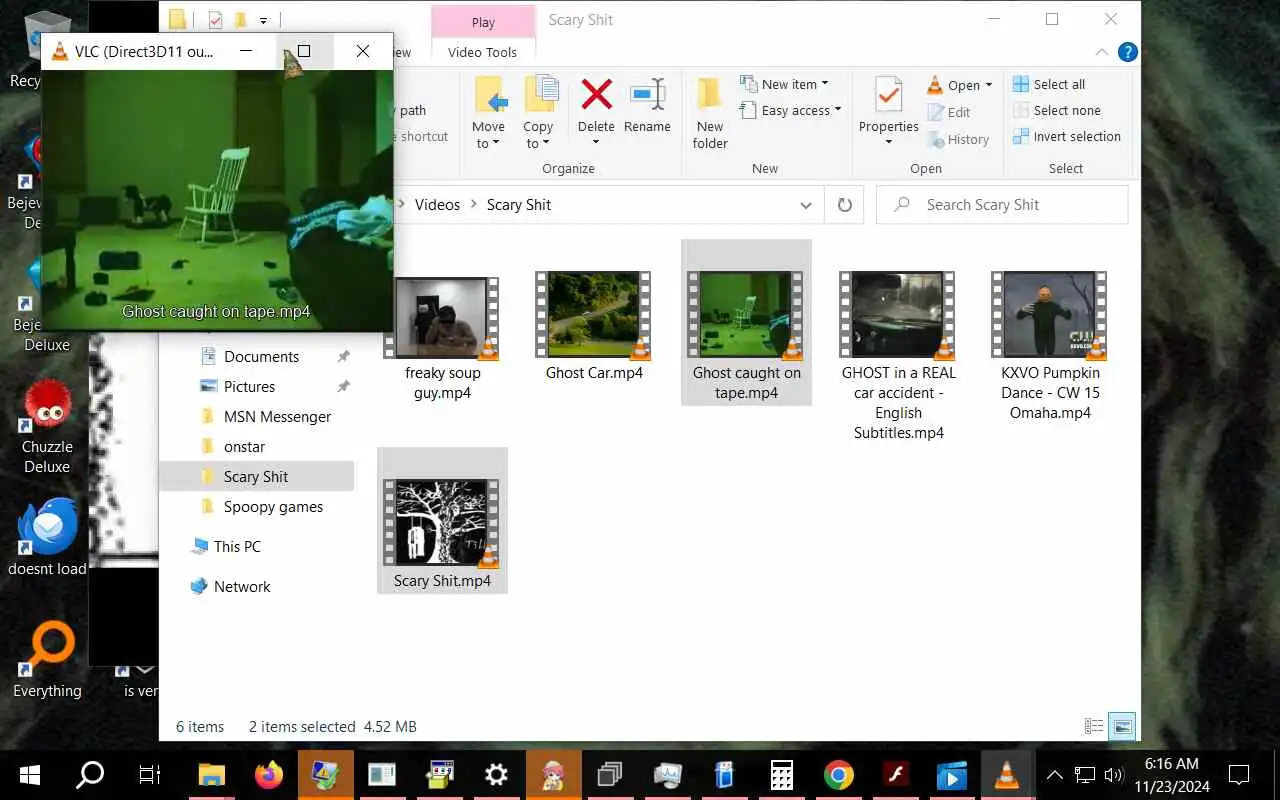The width and height of the screenshot is (1280, 800).
Task: Click the Rename icon in ribbon
Action: [x=647, y=95]
